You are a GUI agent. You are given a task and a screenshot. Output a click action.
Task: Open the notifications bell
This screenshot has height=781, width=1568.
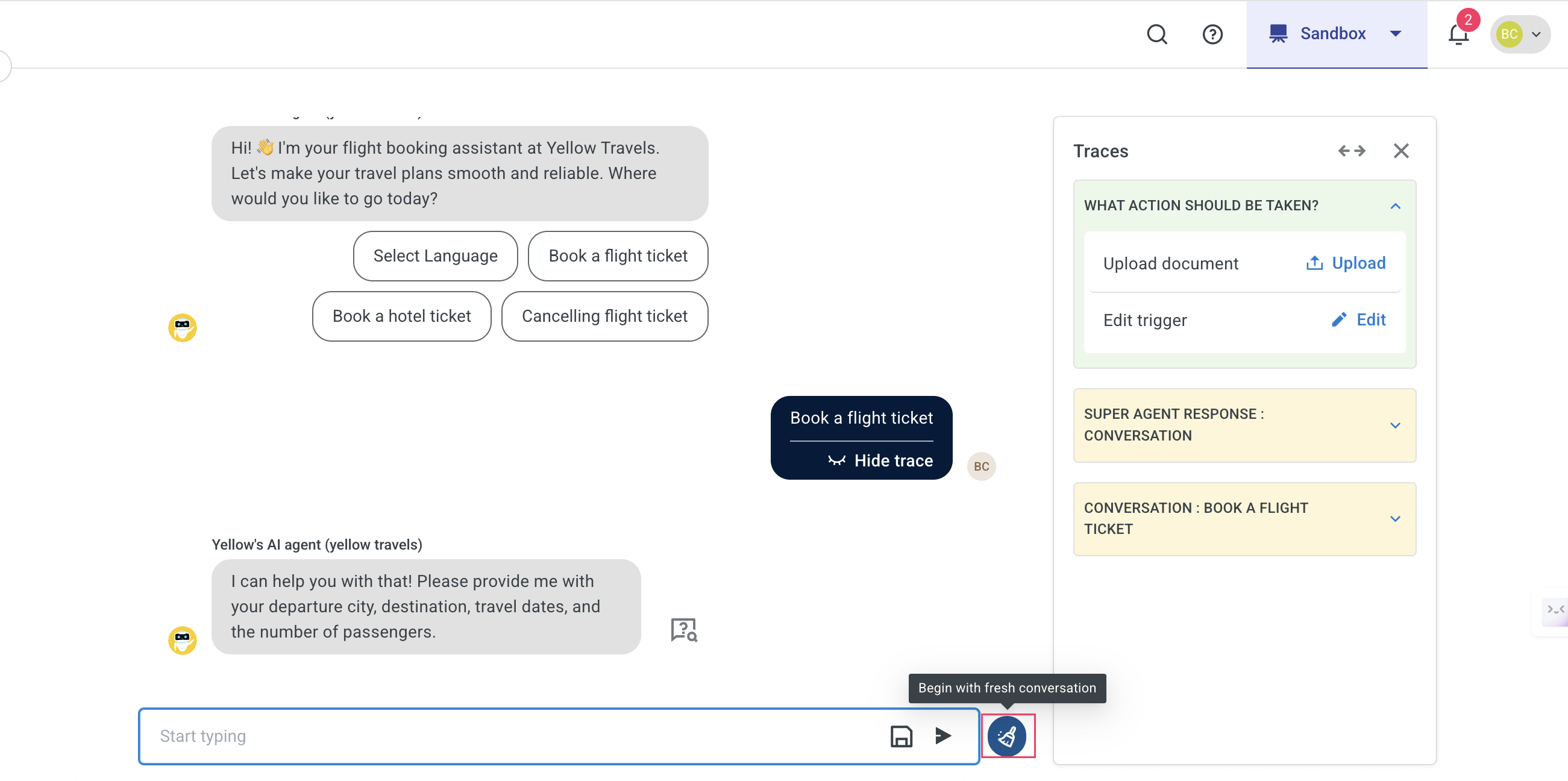1458,35
